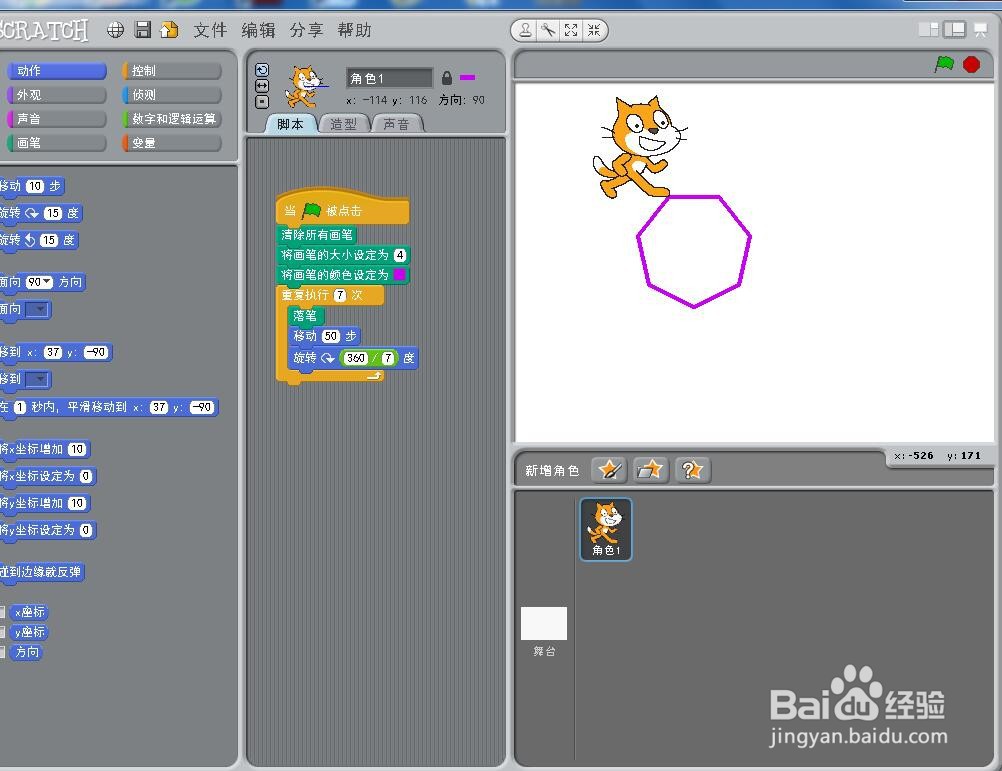Select the 变量 block category

[171, 142]
